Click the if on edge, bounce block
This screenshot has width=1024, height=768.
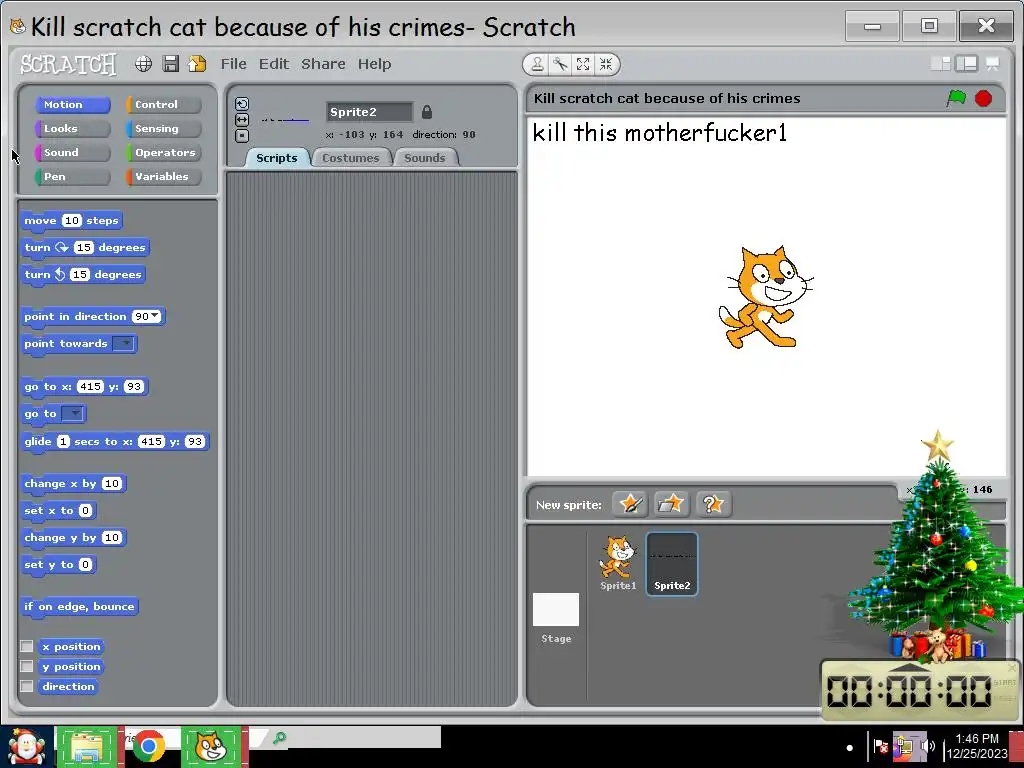tap(79, 607)
